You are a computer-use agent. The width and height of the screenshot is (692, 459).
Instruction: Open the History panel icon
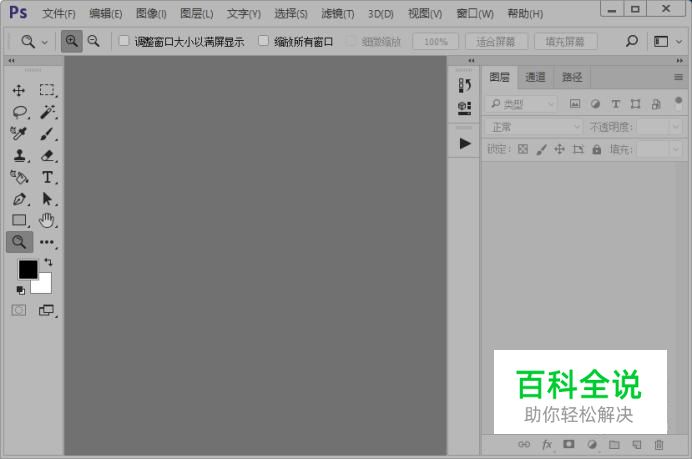coord(464,85)
